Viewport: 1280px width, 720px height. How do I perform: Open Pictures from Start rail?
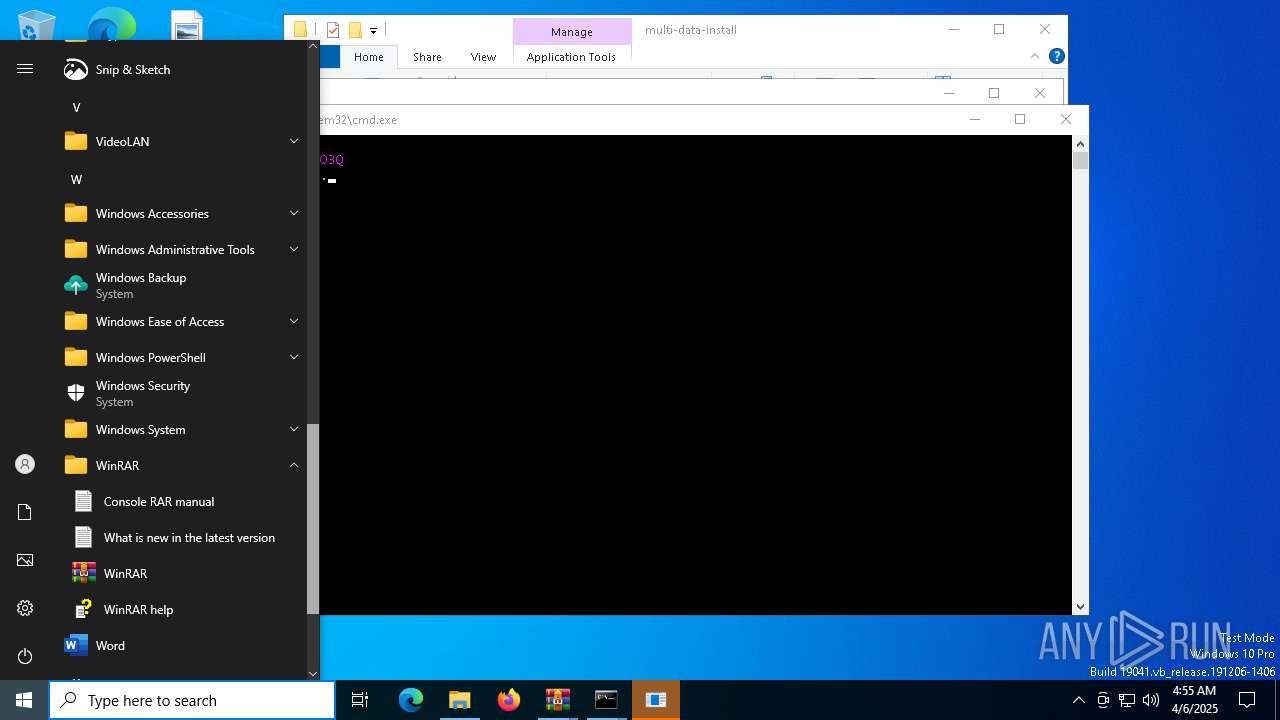click(25, 560)
